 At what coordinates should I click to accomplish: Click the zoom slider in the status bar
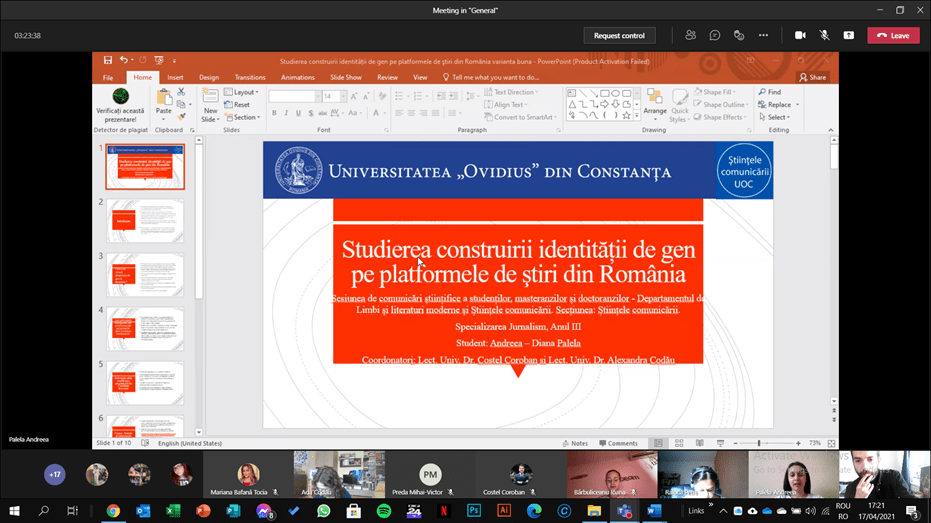point(759,443)
